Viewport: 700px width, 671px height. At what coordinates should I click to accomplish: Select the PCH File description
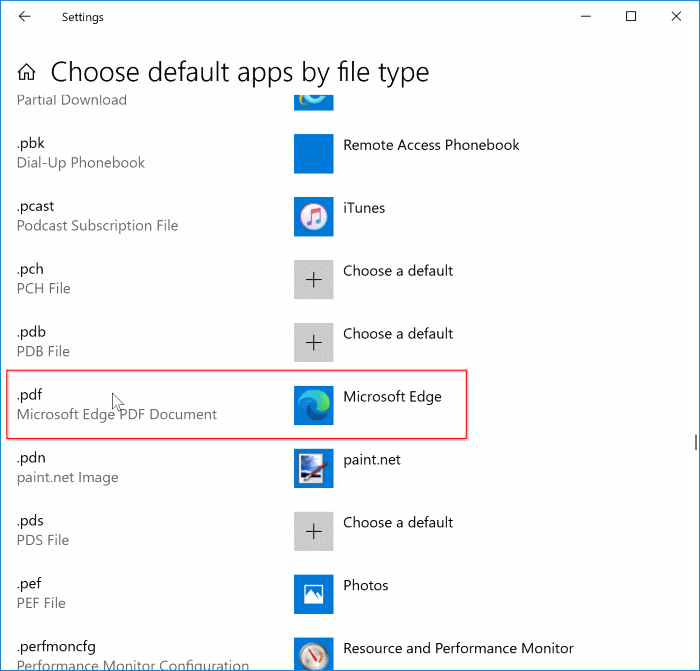point(44,289)
